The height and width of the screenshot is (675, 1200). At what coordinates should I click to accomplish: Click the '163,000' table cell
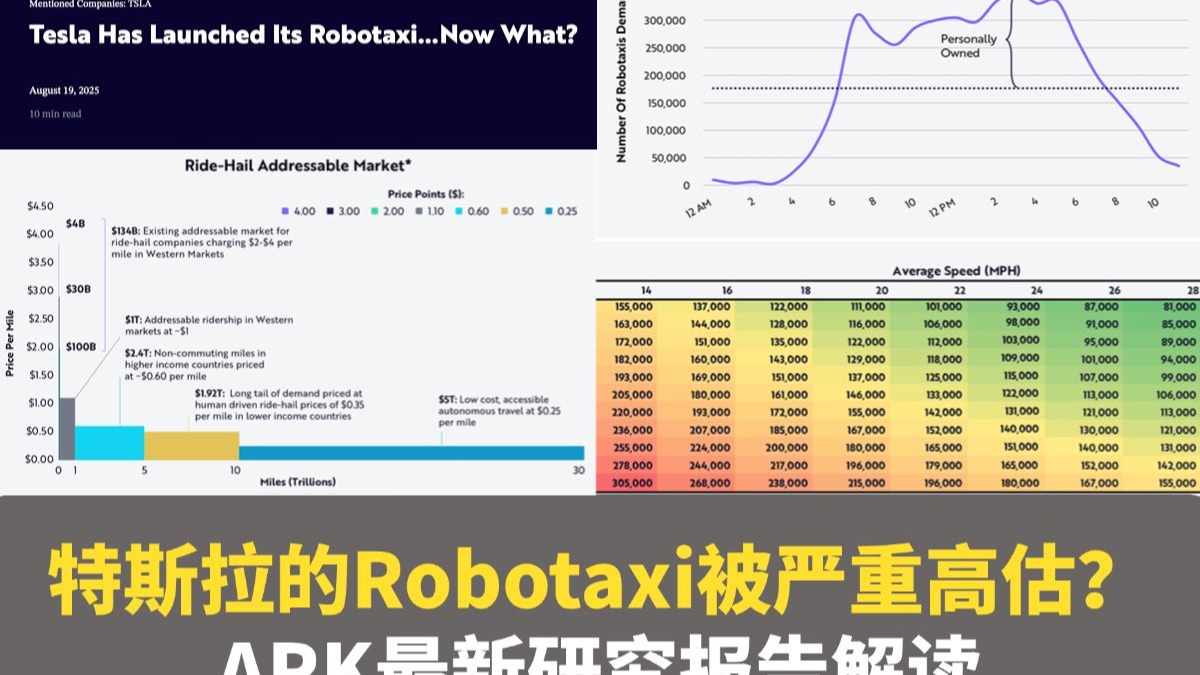pyautogui.click(x=632, y=324)
